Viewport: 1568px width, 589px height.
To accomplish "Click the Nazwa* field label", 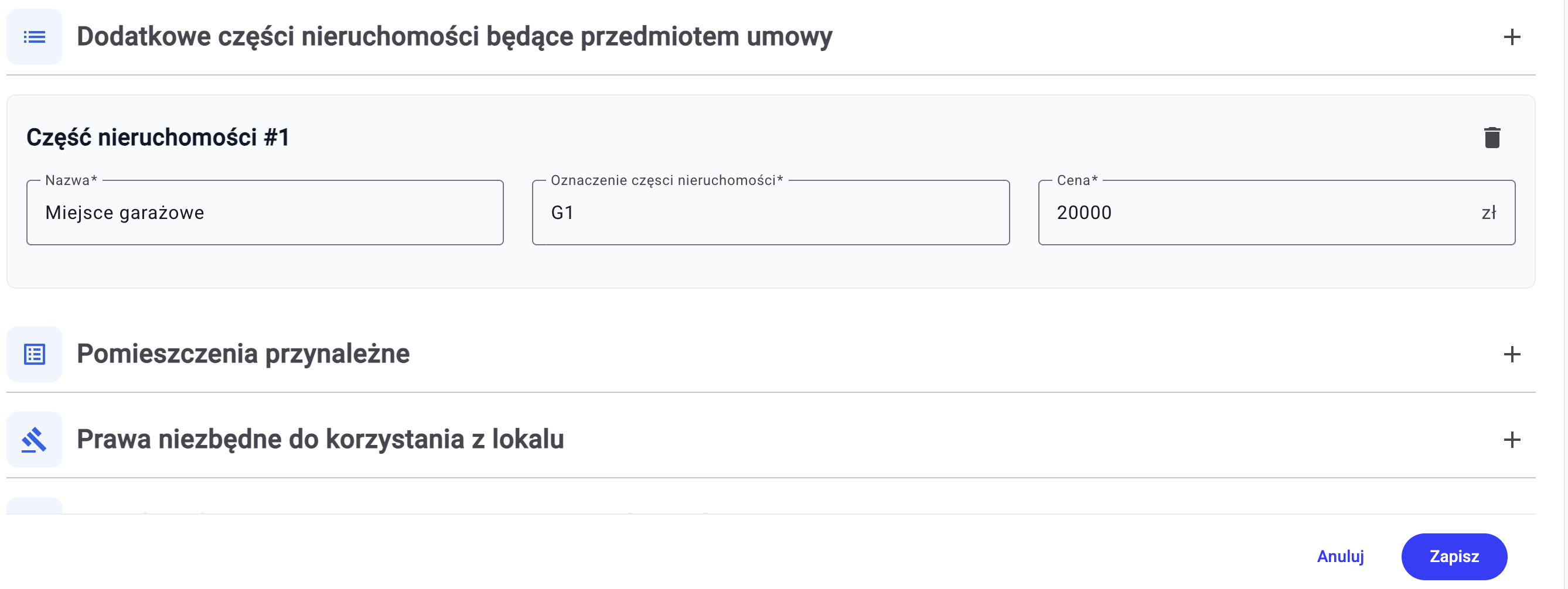I will click(71, 180).
